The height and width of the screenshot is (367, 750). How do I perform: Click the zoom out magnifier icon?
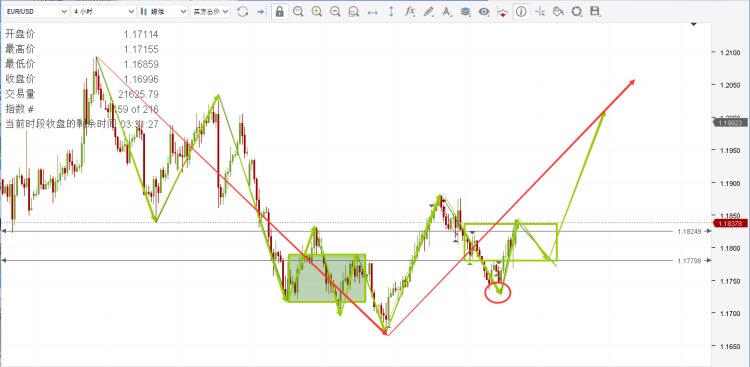tap(335, 12)
